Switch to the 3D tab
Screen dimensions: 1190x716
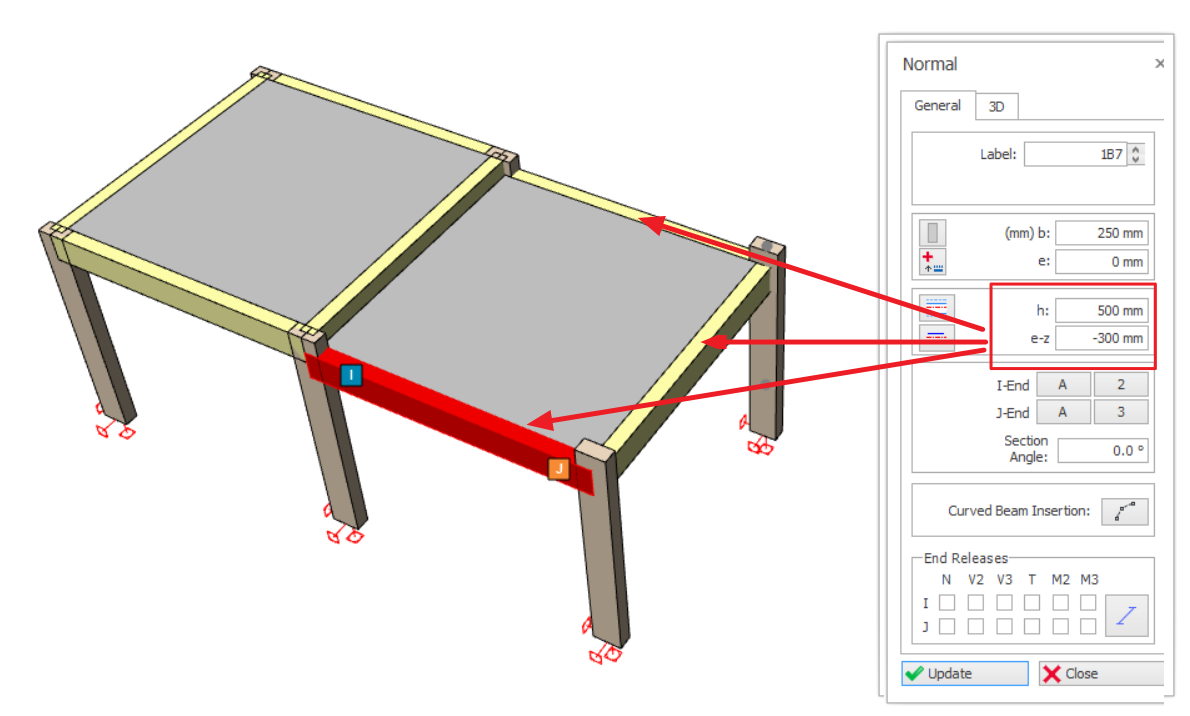[x=996, y=106]
